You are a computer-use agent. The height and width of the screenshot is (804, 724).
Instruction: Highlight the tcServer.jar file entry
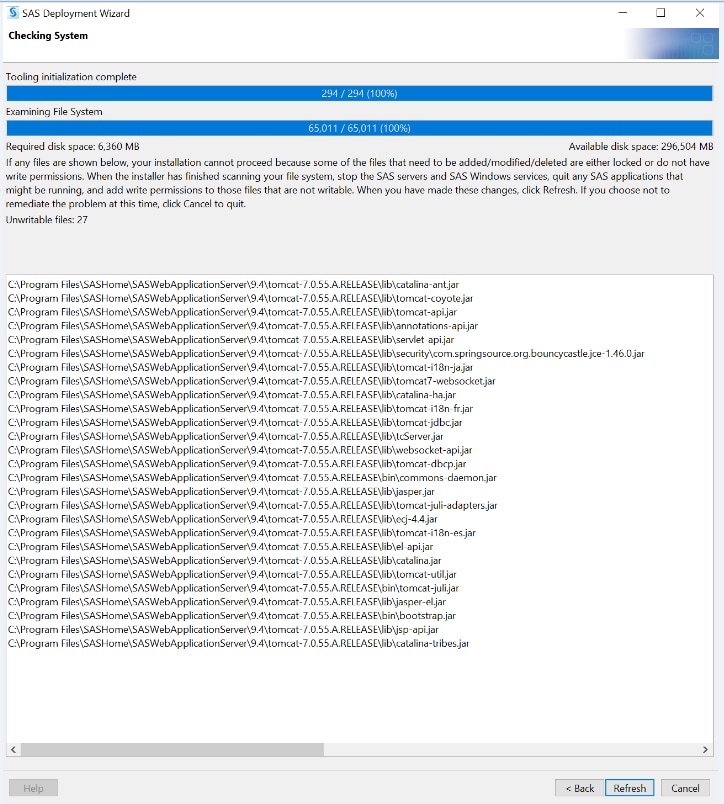(225, 436)
